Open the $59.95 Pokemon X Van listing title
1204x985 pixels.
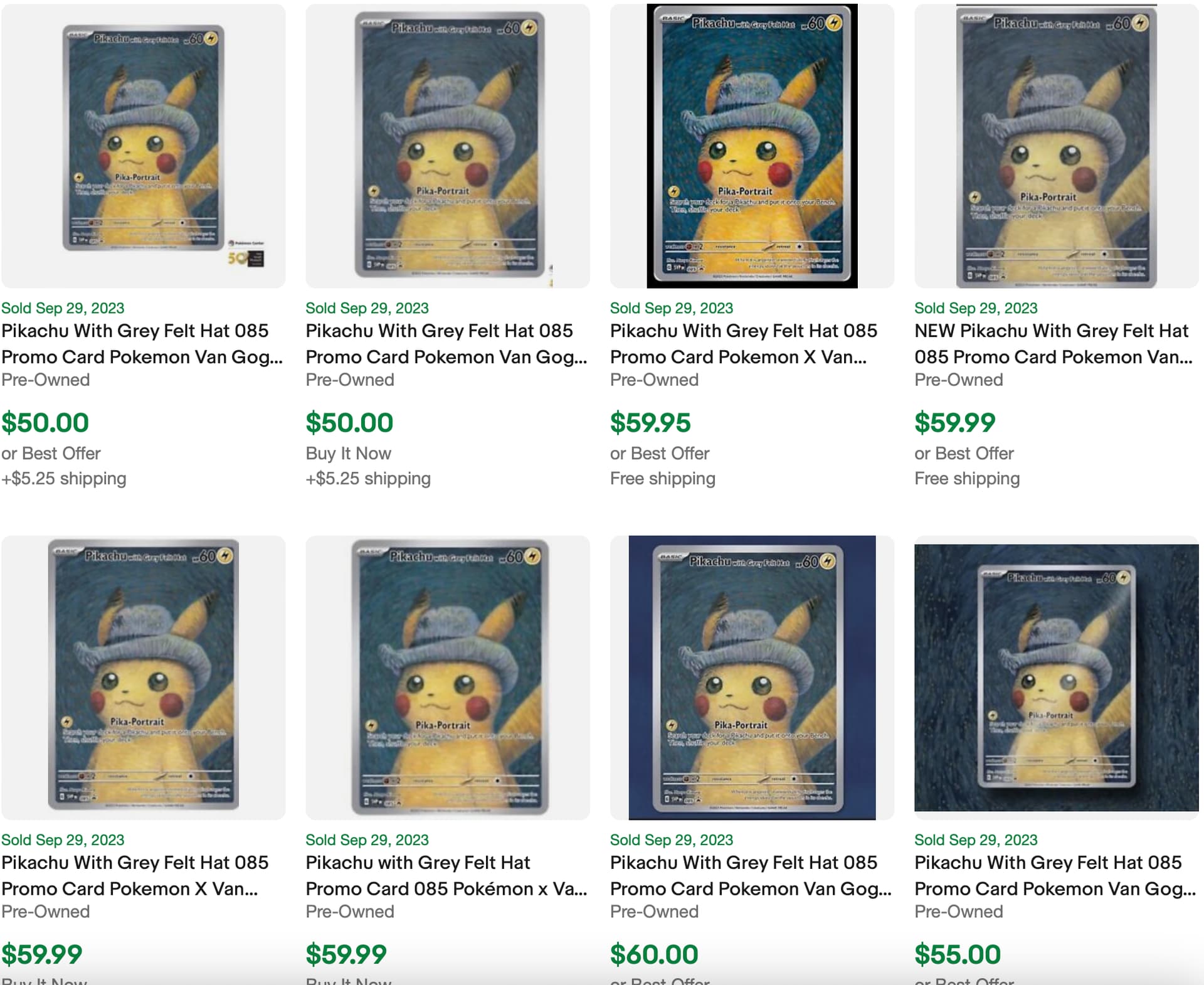coord(744,344)
